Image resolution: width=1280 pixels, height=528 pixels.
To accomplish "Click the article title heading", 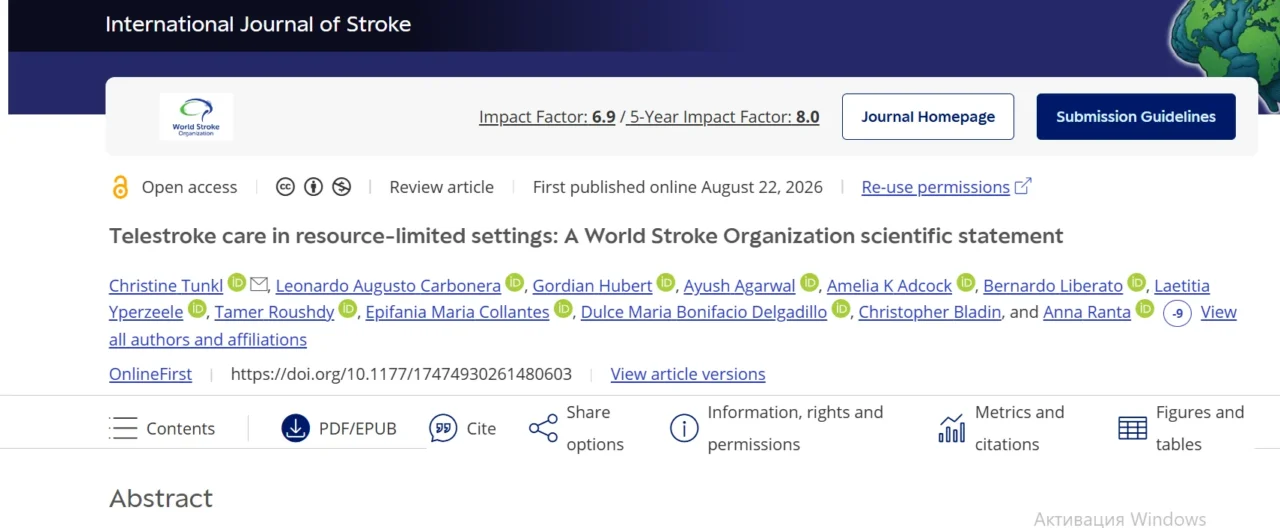I will [586, 236].
